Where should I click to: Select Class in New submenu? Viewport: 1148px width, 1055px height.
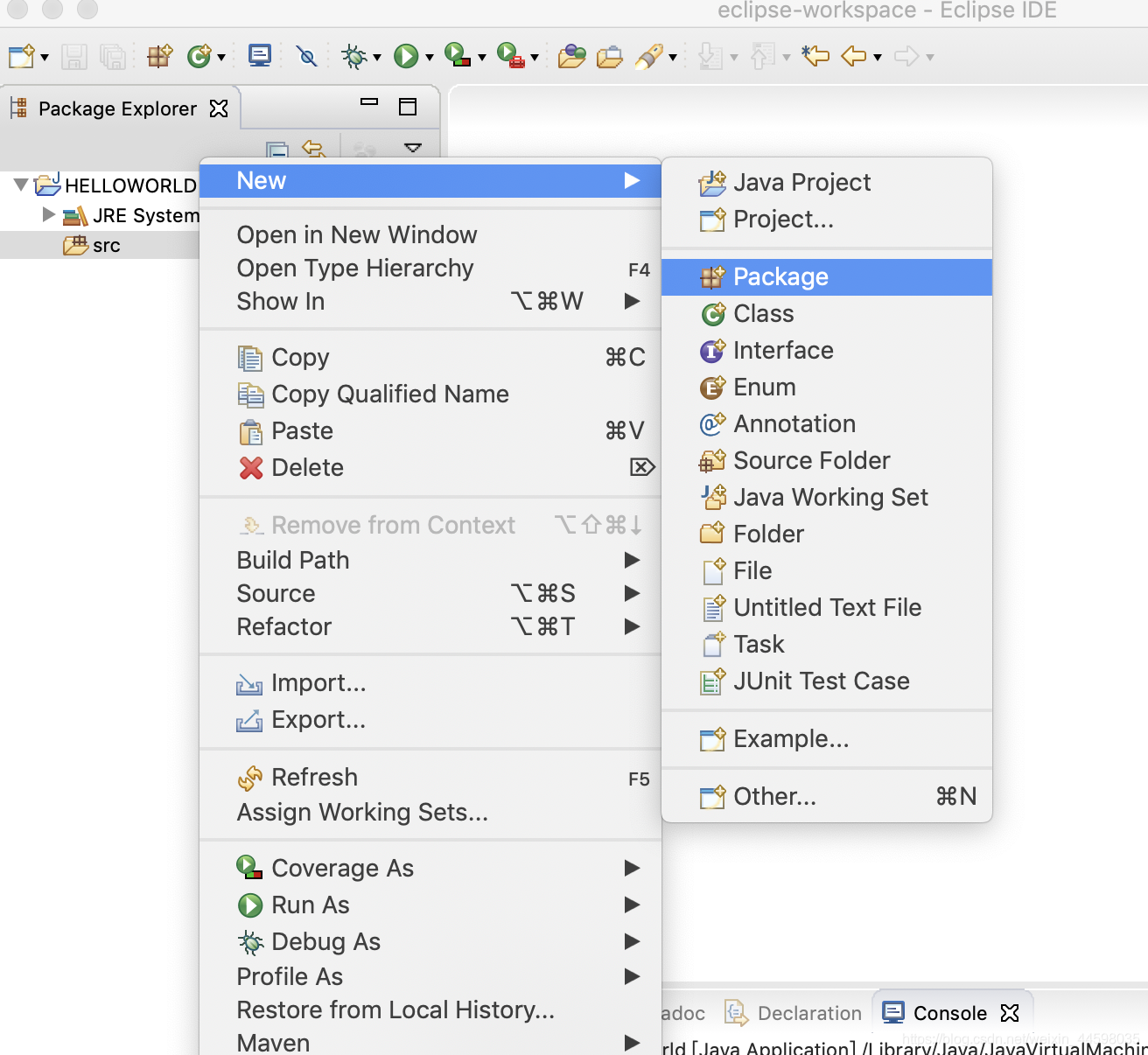click(827, 313)
